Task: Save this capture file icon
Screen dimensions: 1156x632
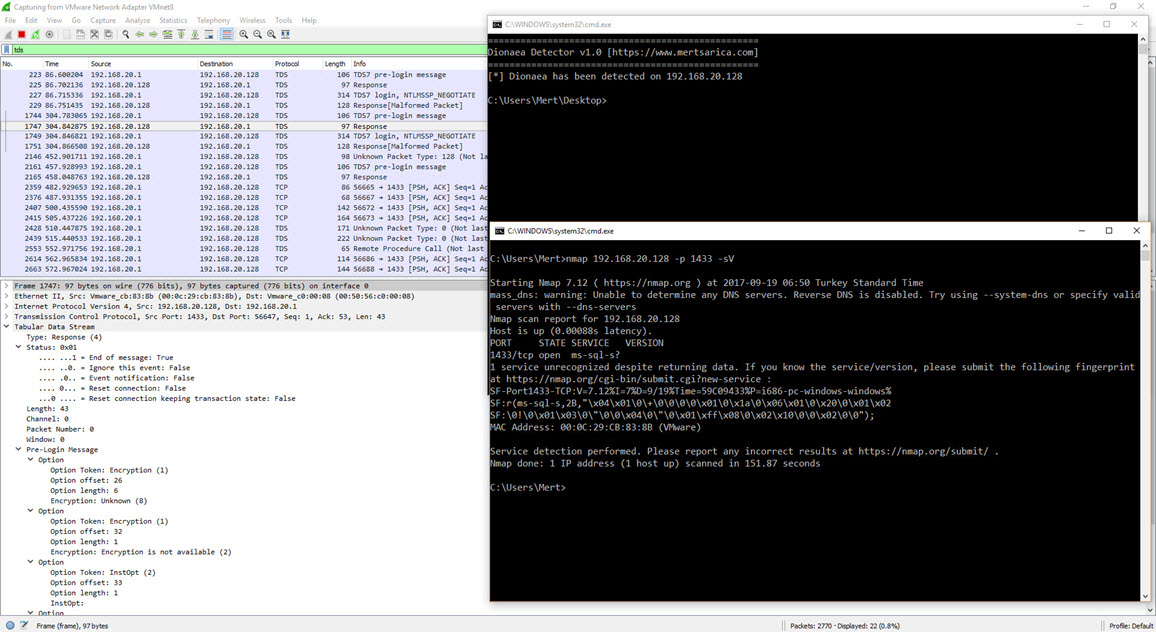Action: point(80,35)
